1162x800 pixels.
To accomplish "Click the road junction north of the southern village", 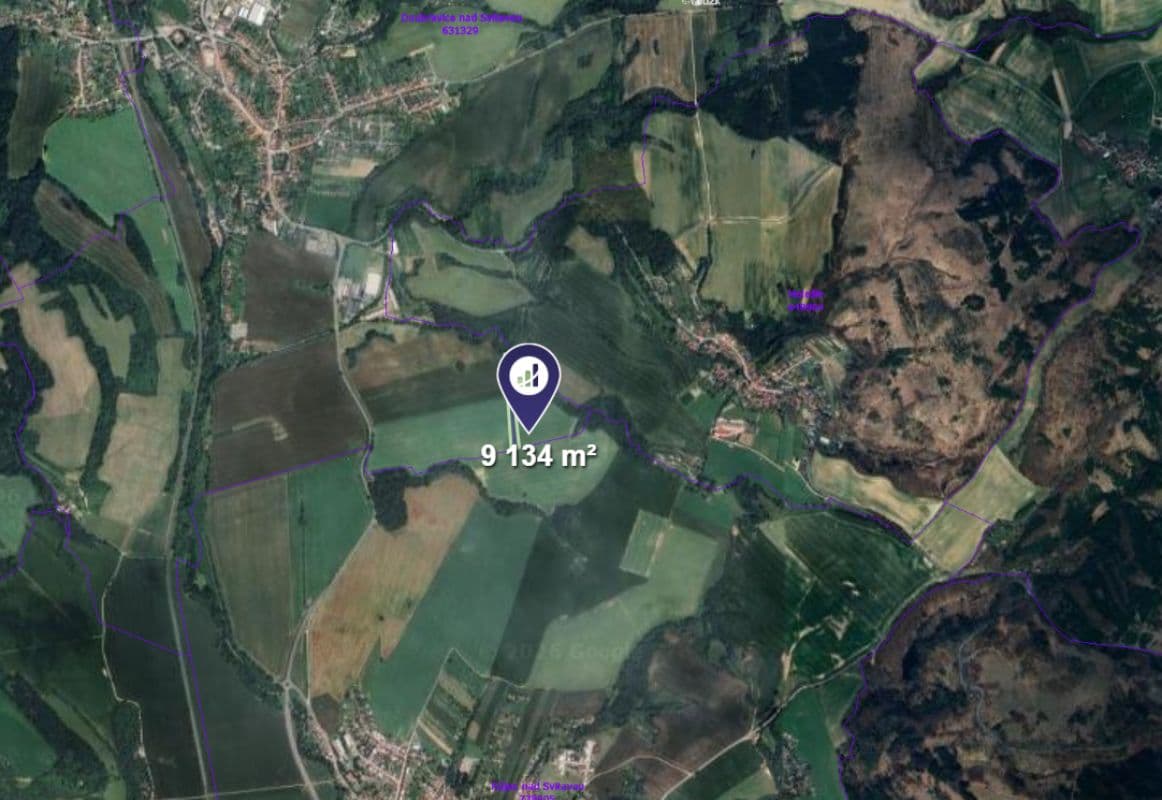I will [287, 684].
